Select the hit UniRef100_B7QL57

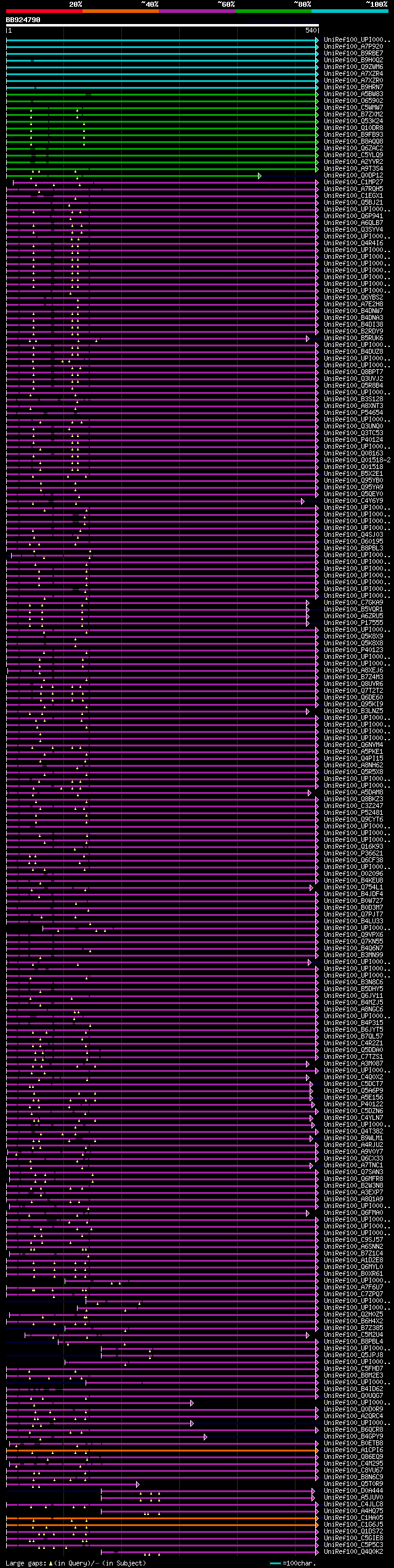(353, 1037)
